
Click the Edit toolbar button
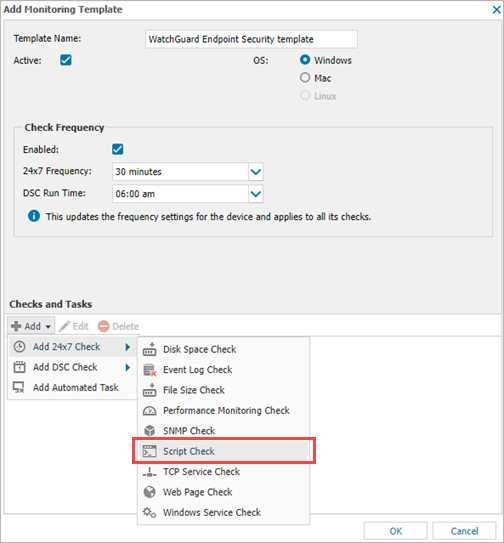coord(74,326)
